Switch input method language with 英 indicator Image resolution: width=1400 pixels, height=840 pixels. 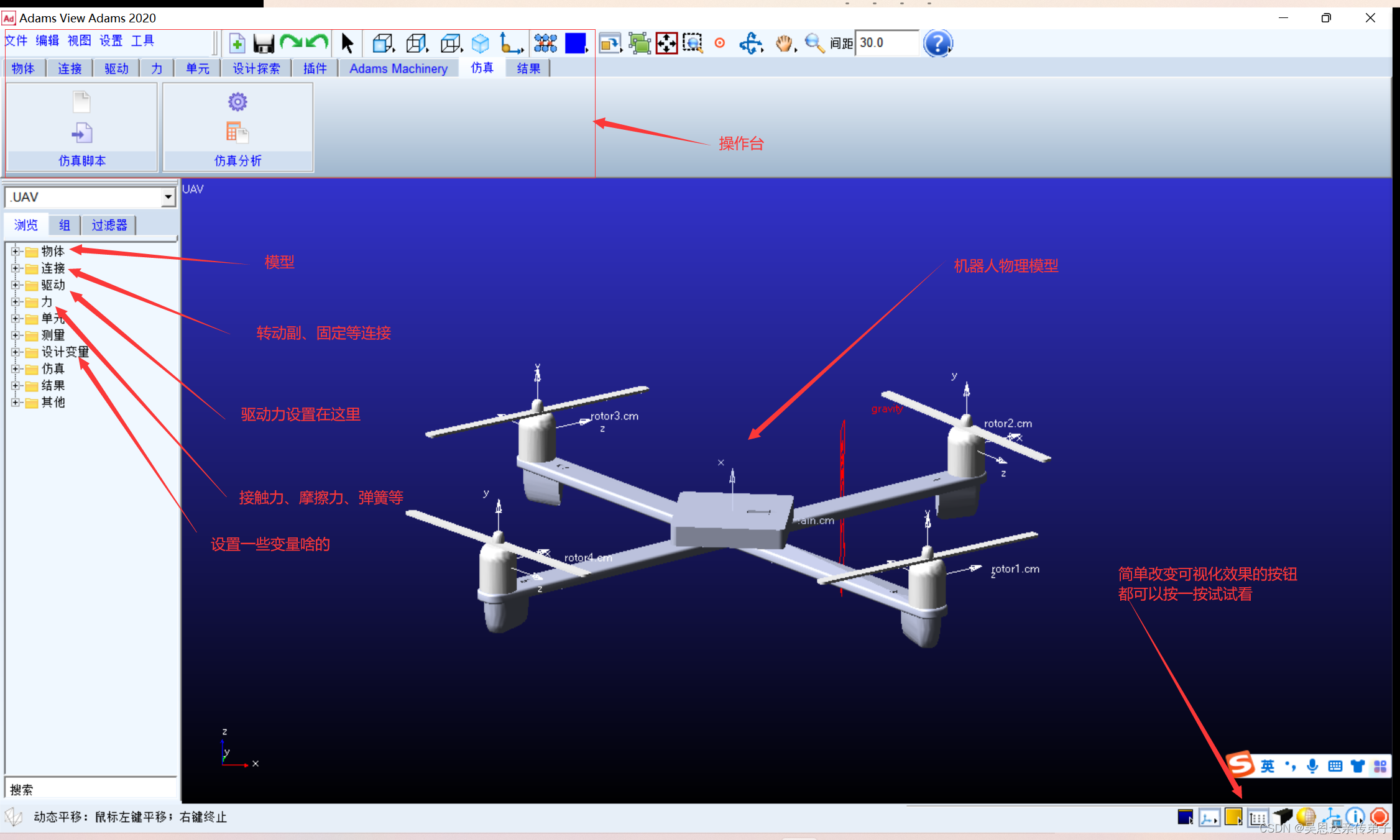(1268, 766)
